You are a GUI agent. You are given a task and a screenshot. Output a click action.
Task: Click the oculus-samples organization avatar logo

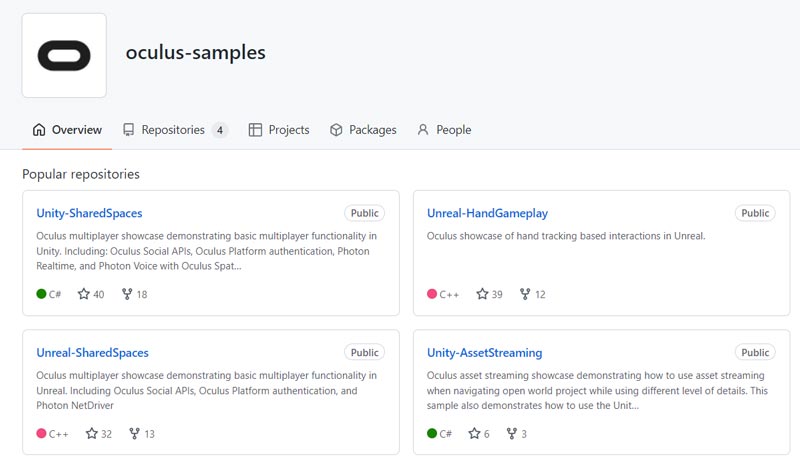coord(64,55)
